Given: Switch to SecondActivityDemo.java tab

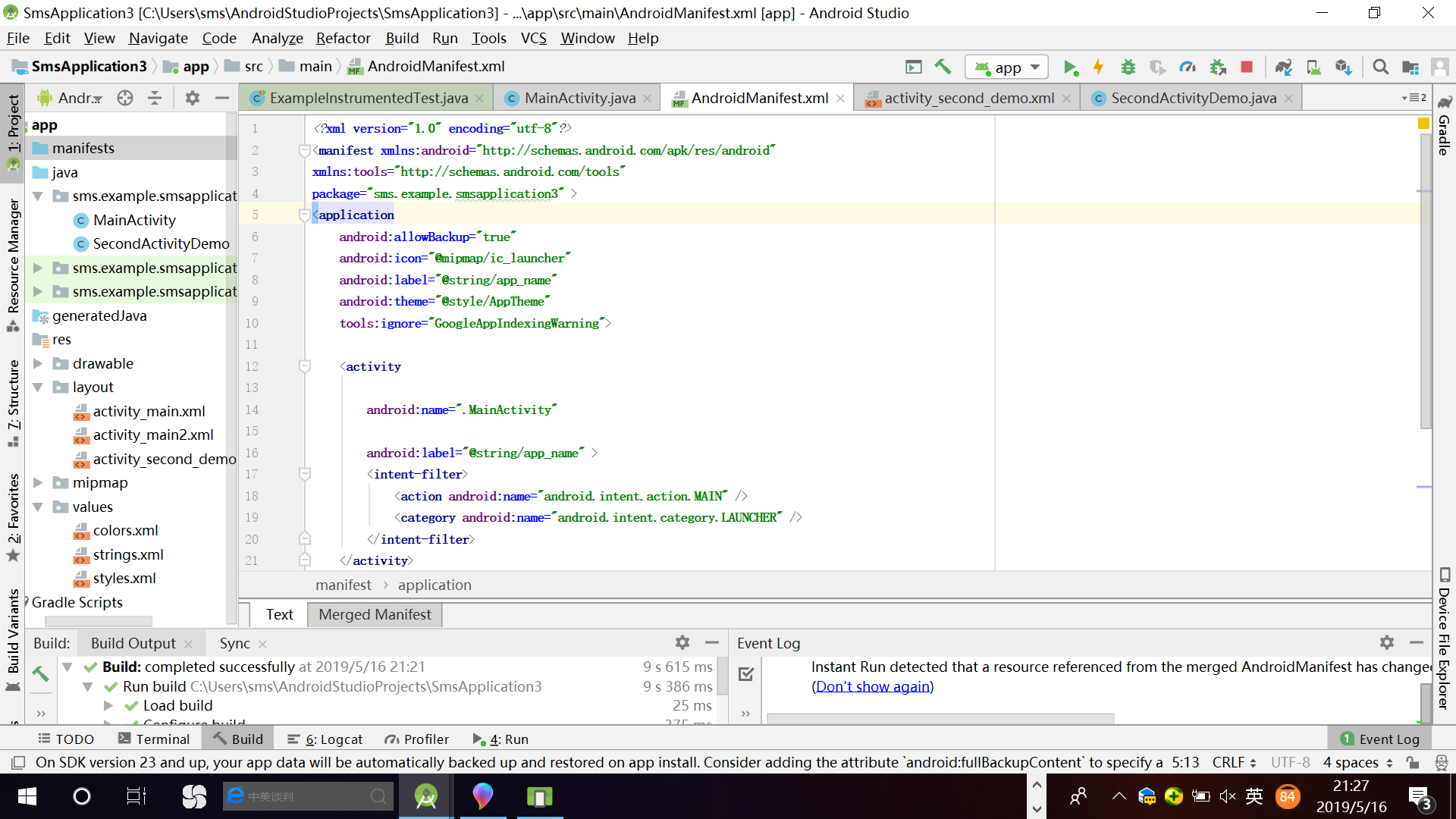Looking at the screenshot, I should click(x=1193, y=98).
